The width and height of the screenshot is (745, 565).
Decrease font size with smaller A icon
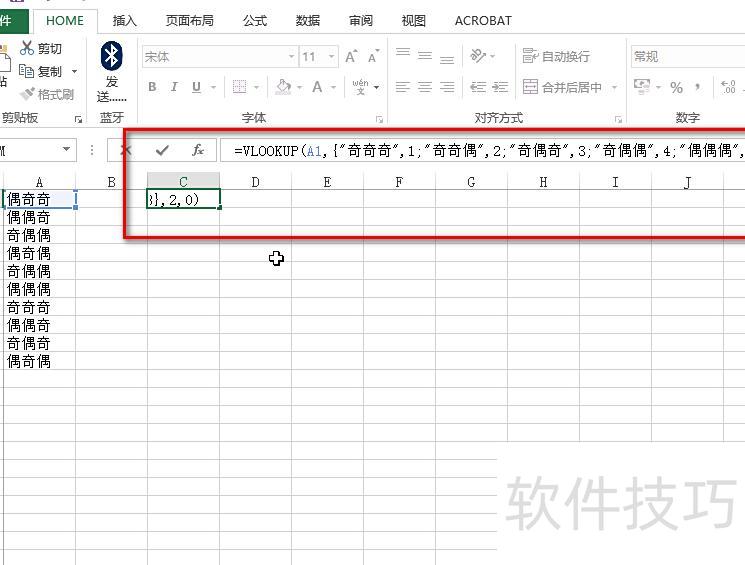tap(373, 57)
